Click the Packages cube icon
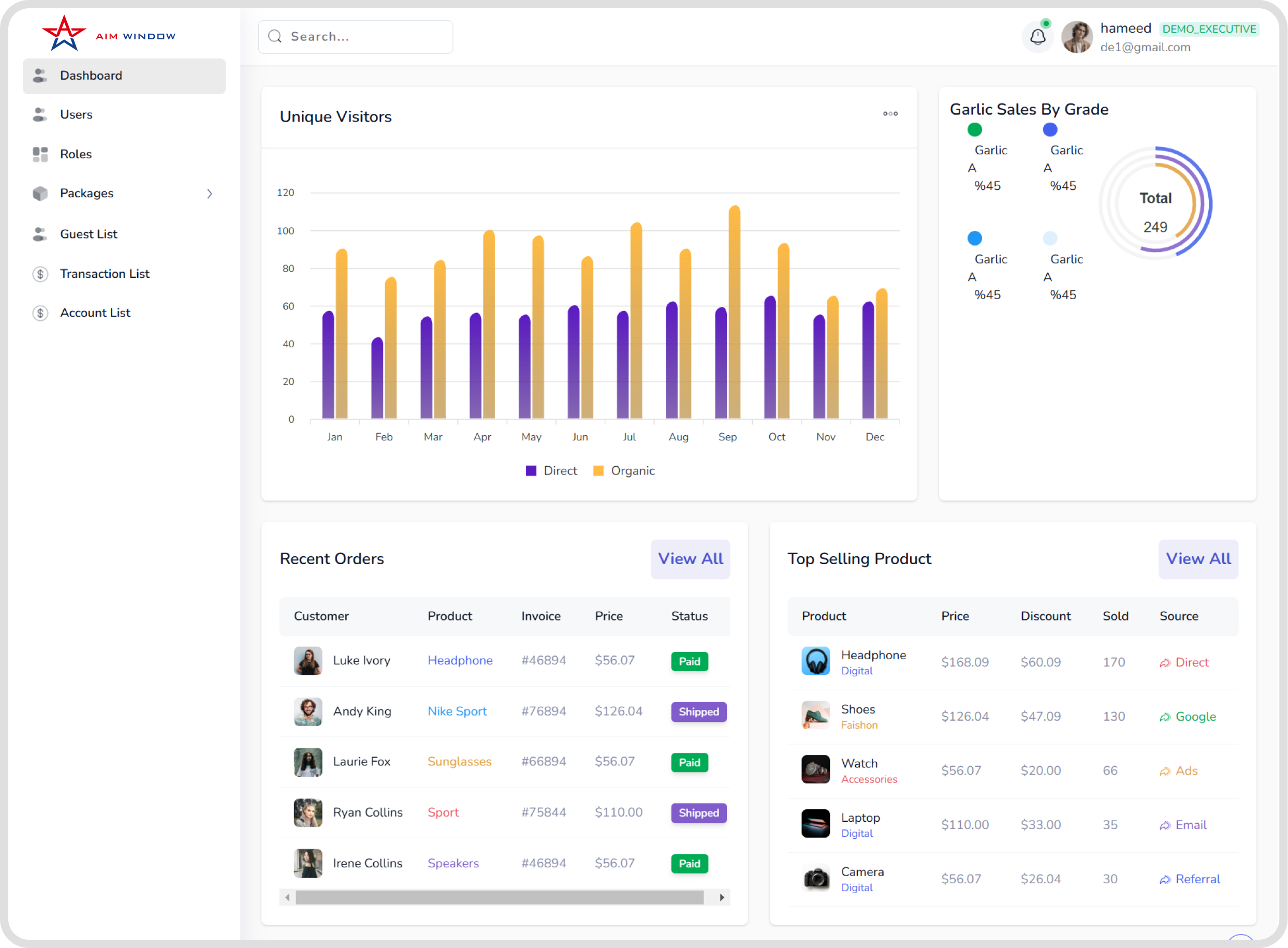This screenshot has width=1288, height=948. 40,194
